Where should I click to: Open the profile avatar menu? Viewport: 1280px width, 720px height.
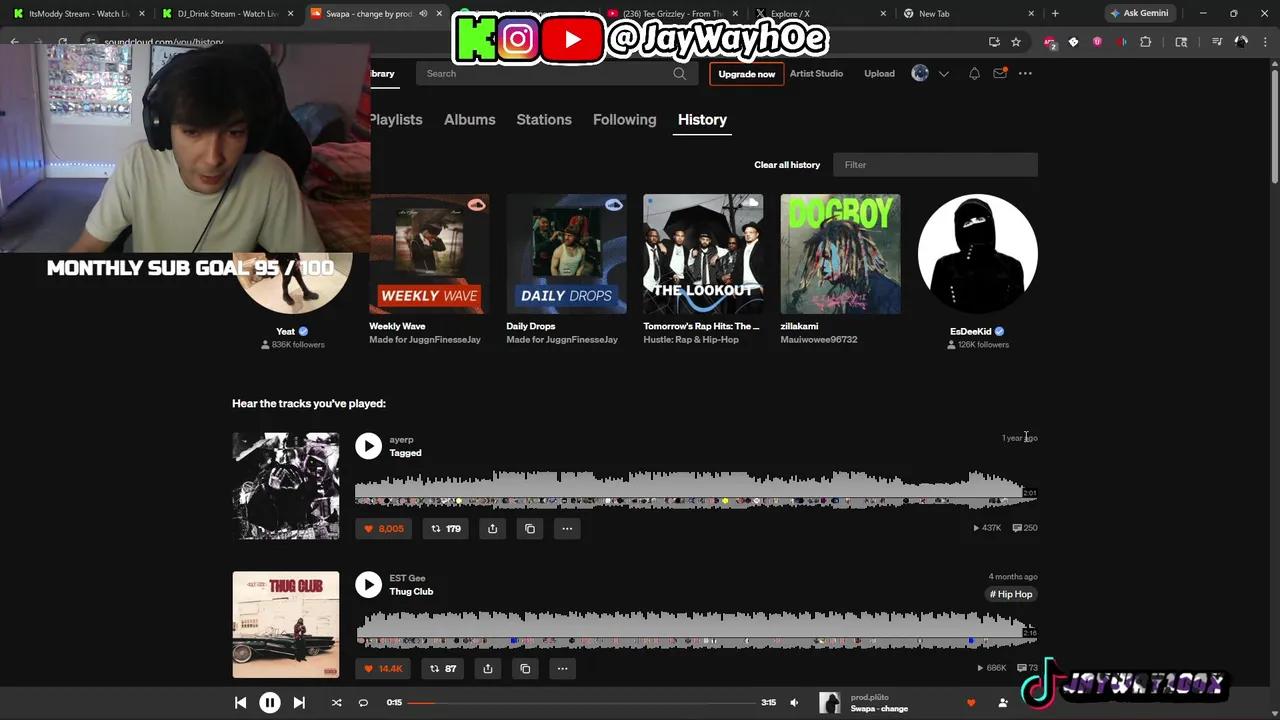point(920,73)
